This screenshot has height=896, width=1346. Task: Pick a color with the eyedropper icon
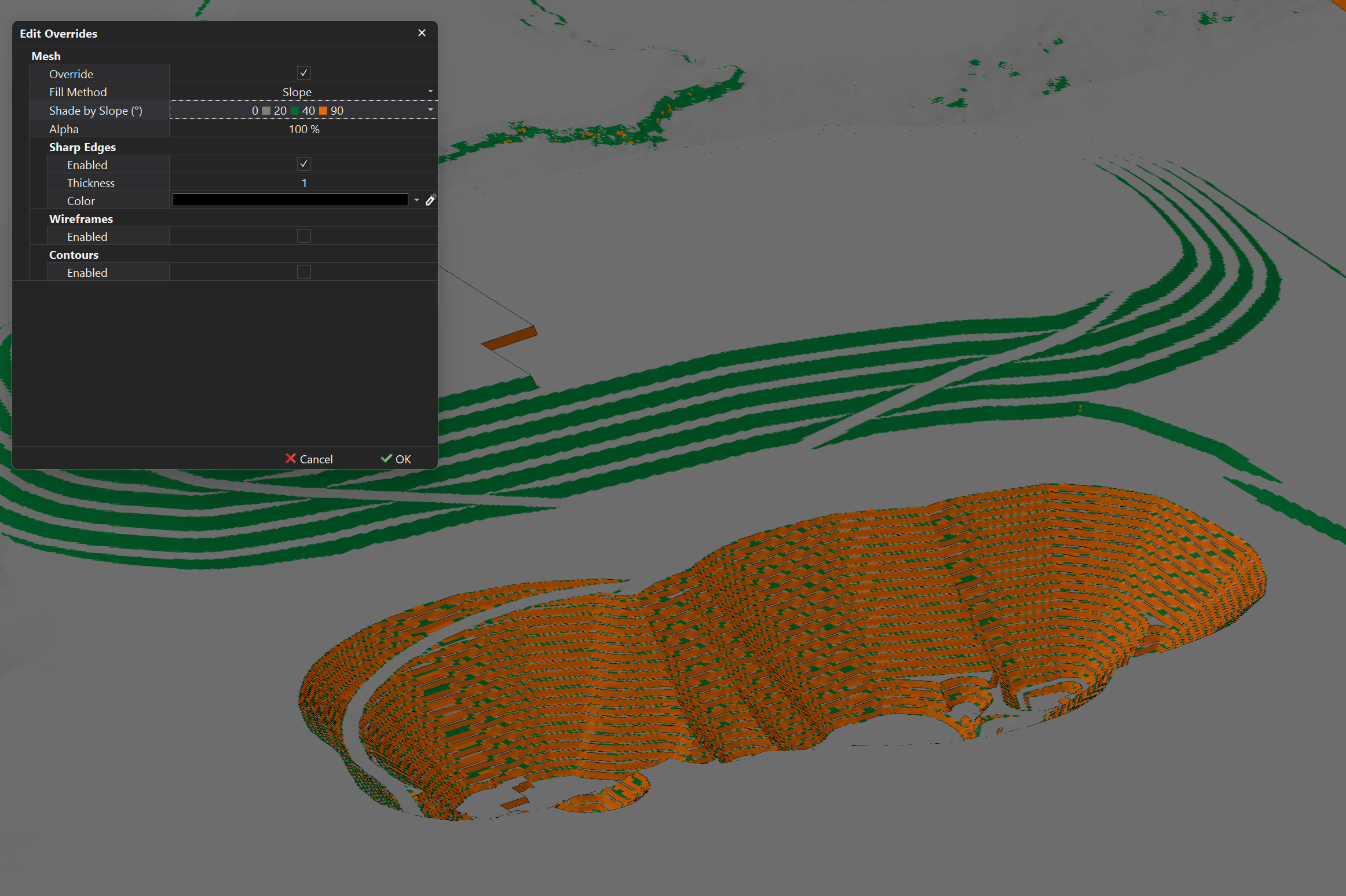click(x=431, y=200)
